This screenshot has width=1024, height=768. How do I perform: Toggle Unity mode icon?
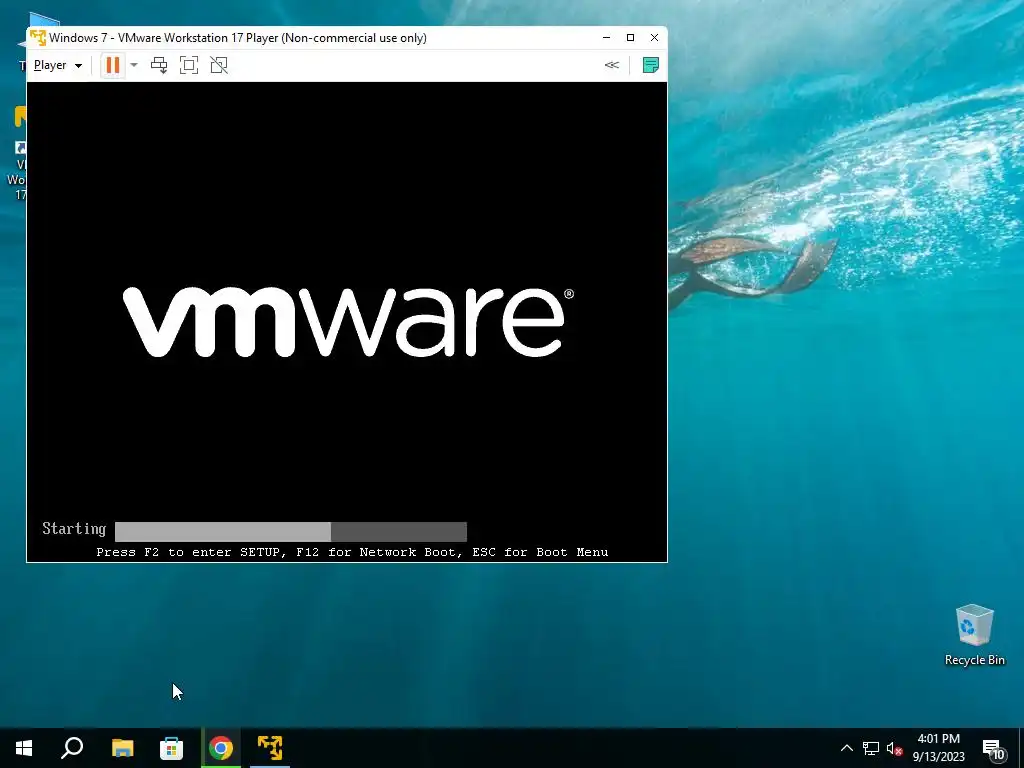pyautogui.click(x=219, y=65)
